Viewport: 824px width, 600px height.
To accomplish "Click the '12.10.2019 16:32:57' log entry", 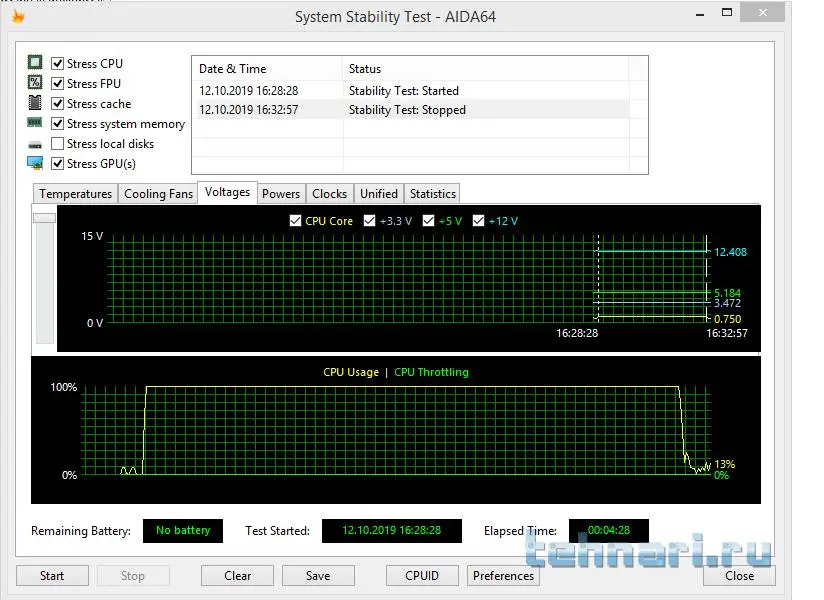I will point(249,110).
